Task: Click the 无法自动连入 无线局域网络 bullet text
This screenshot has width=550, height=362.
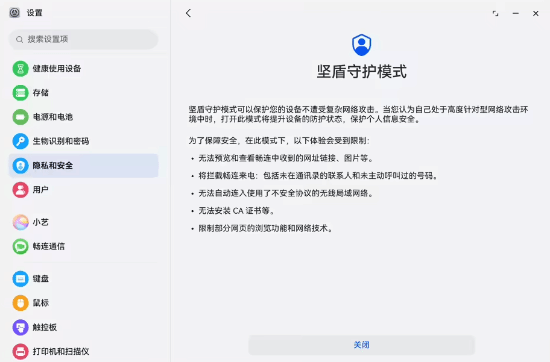Action: click(286, 193)
